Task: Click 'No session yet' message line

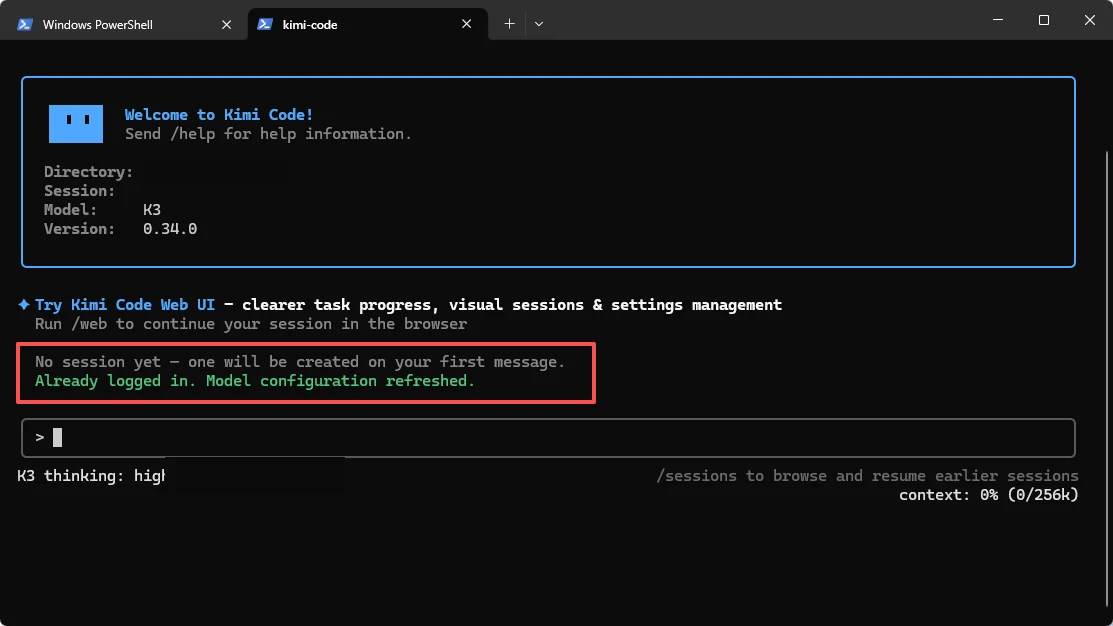Action: (x=300, y=362)
